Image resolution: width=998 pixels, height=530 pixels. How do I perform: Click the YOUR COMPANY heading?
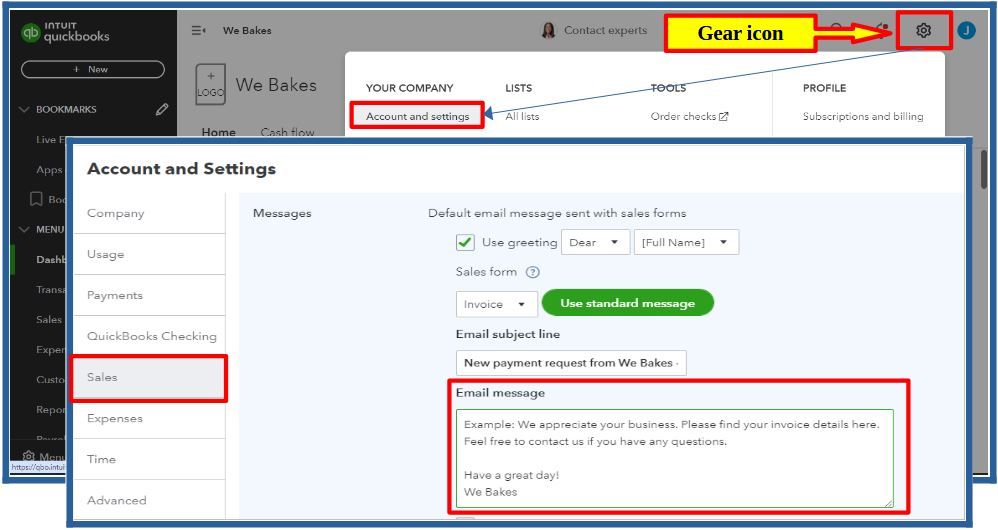click(x=409, y=88)
